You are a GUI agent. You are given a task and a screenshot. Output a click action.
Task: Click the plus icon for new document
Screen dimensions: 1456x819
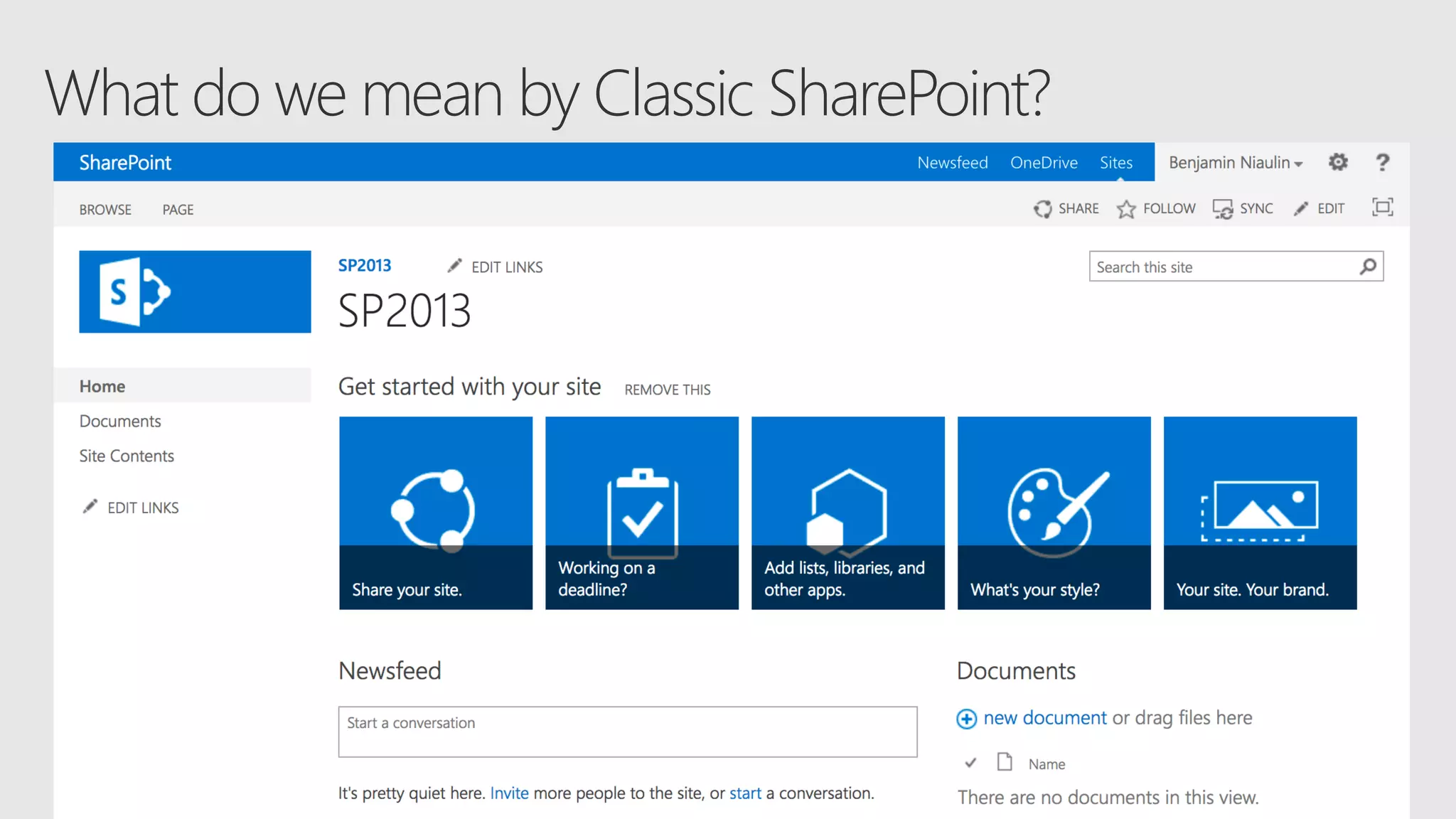point(966,719)
